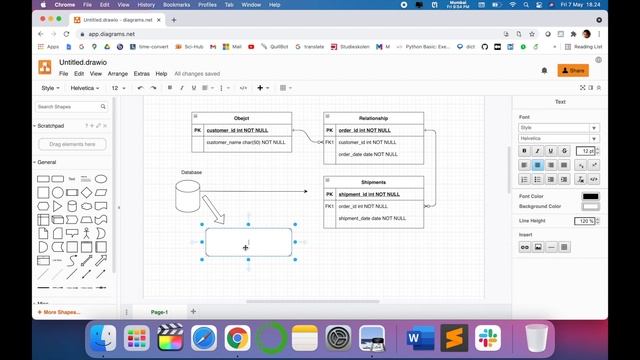Pick the hexagon shape in General
The height and width of the screenshot is (360, 640).
pyautogui.click(x=43, y=206)
